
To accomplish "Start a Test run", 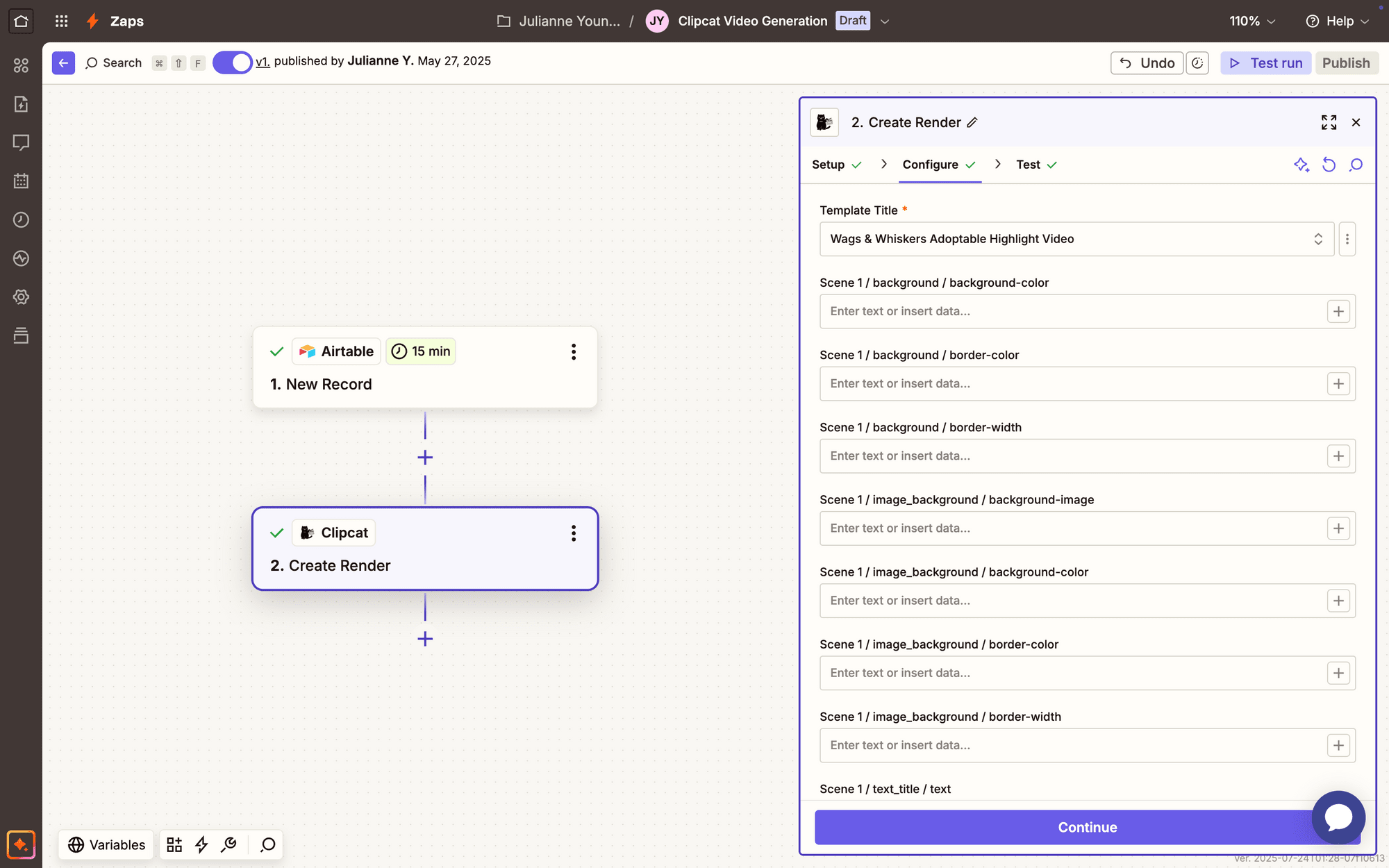I will pyautogui.click(x=1266, y=63).
